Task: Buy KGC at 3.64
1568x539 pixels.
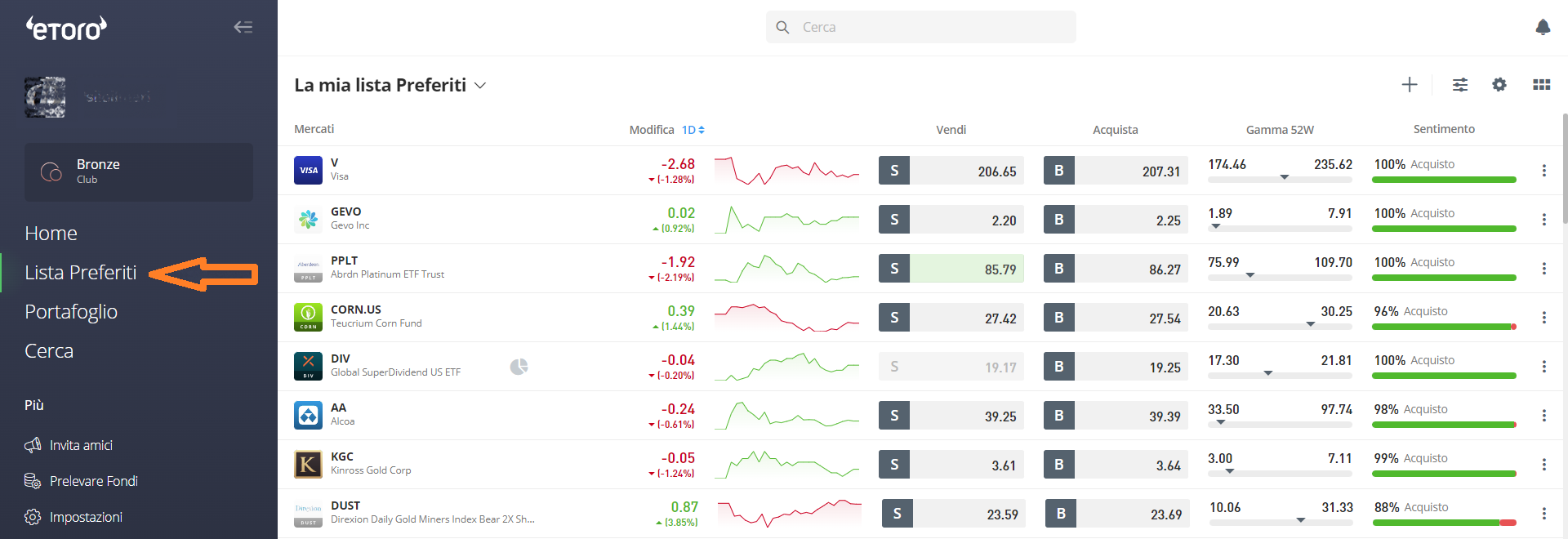Action: [x=1116, y=465]
